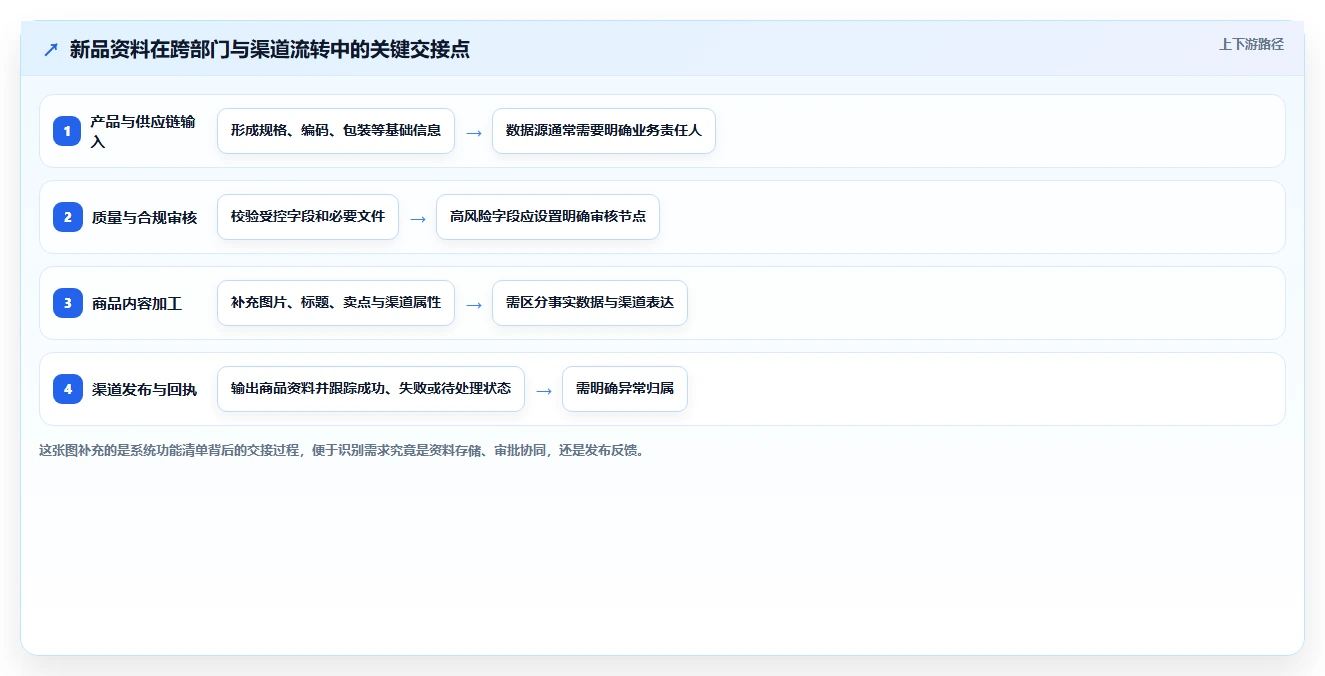
Task: Click the diagonal arrow icon beside the title
Action: point(51,50)
